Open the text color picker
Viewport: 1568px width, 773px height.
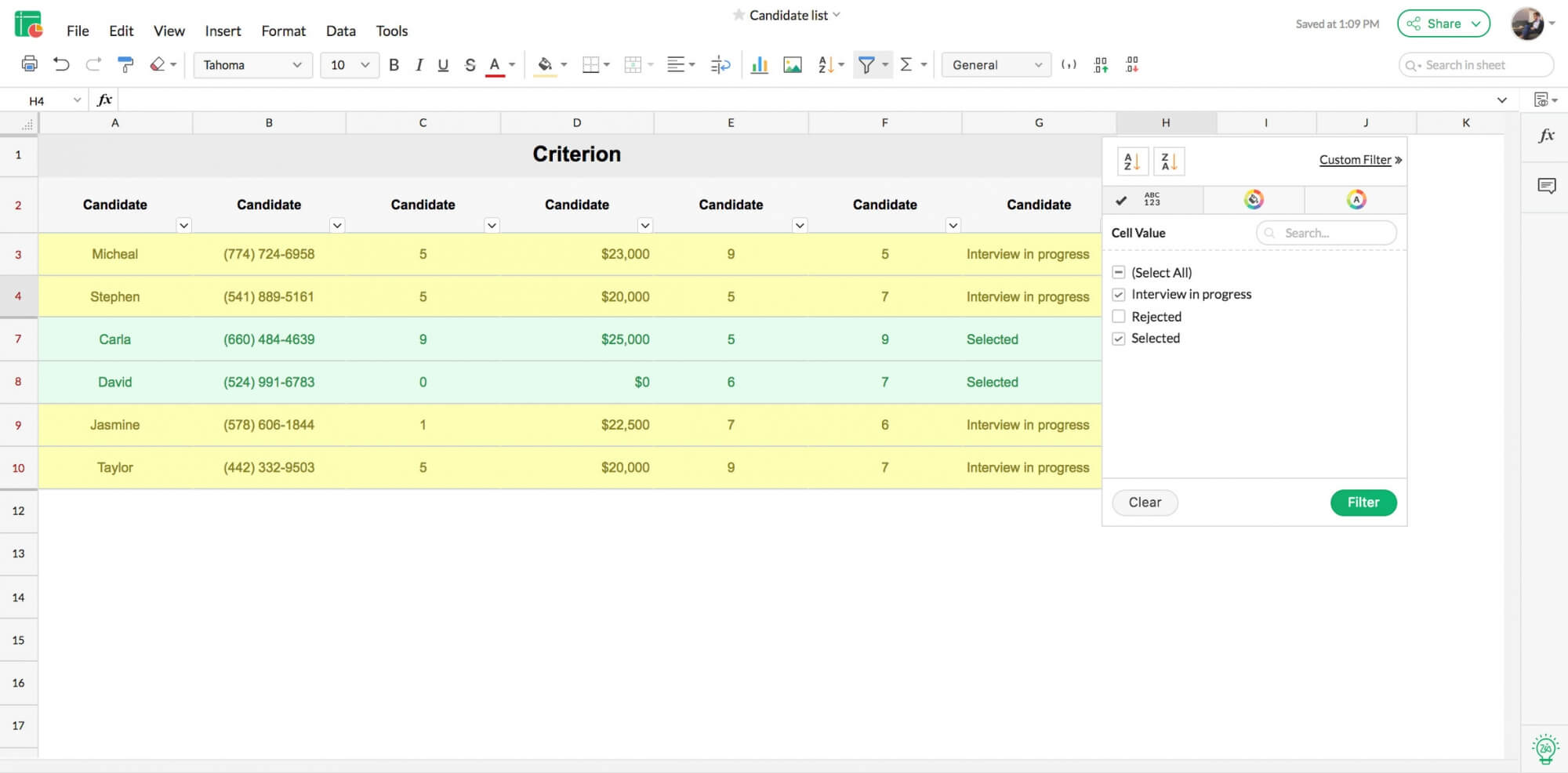[512, 65]
